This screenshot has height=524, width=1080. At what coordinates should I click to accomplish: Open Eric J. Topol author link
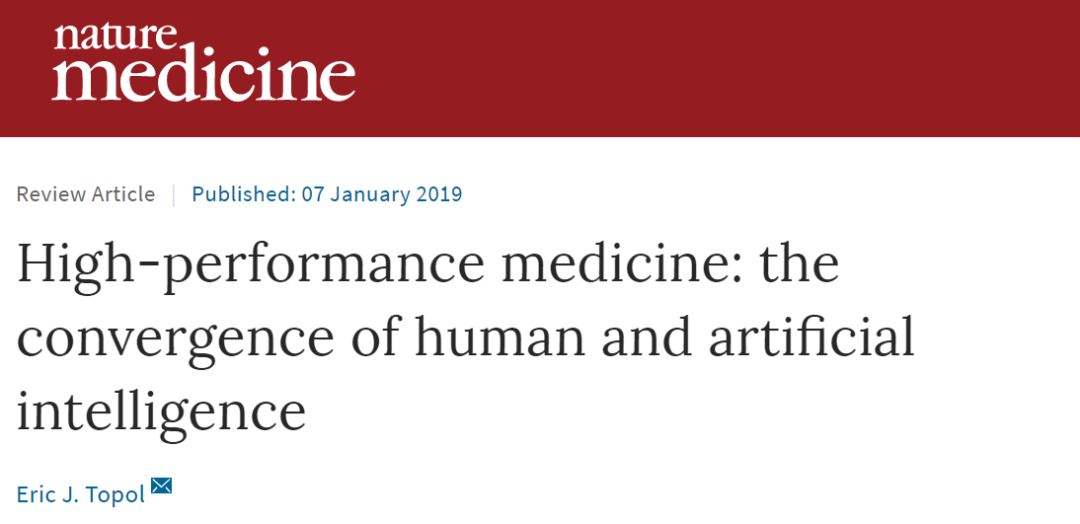pyautogui.click(x=81, y=494)
